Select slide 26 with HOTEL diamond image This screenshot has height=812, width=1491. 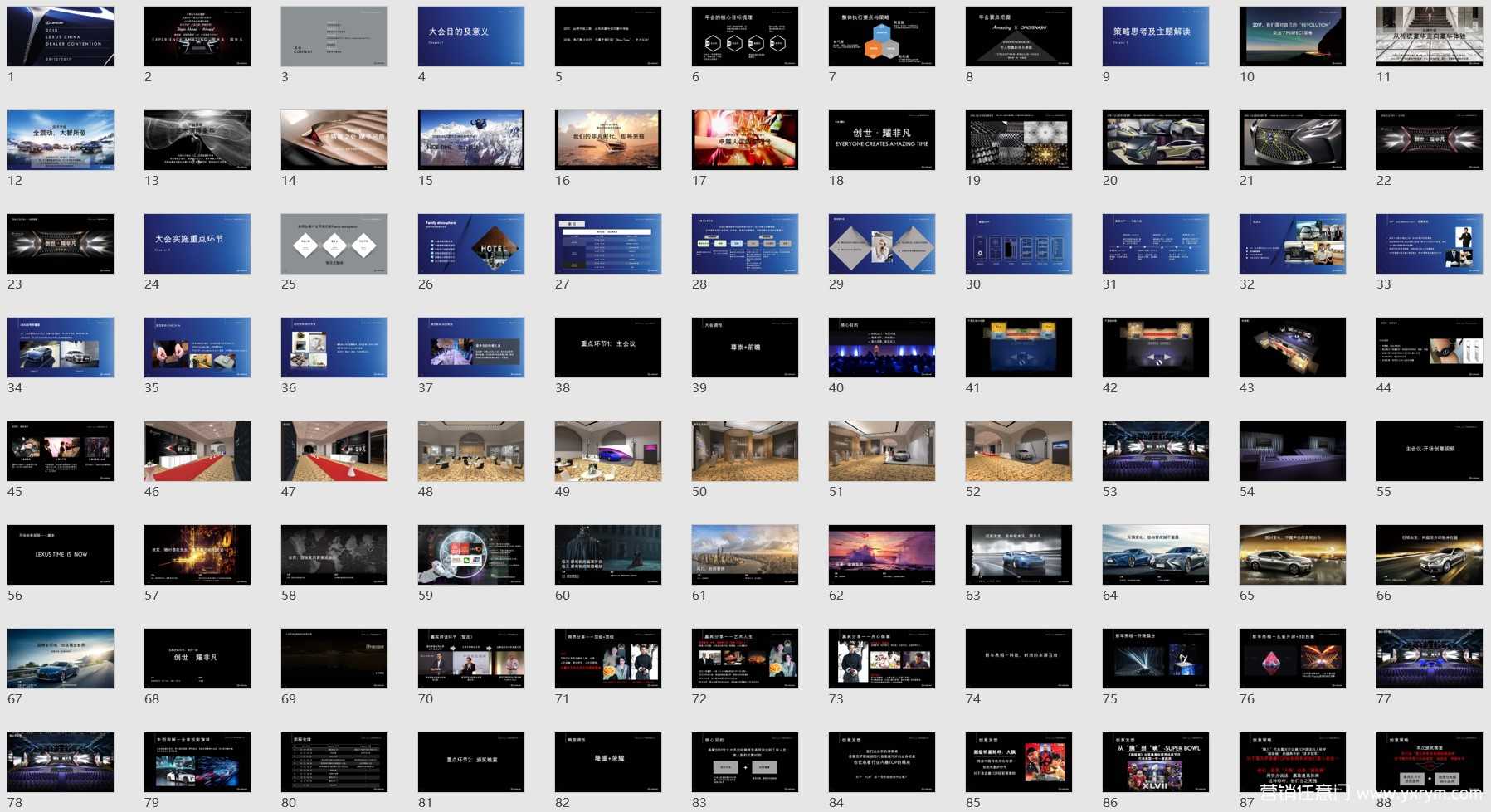pos(471,244)
